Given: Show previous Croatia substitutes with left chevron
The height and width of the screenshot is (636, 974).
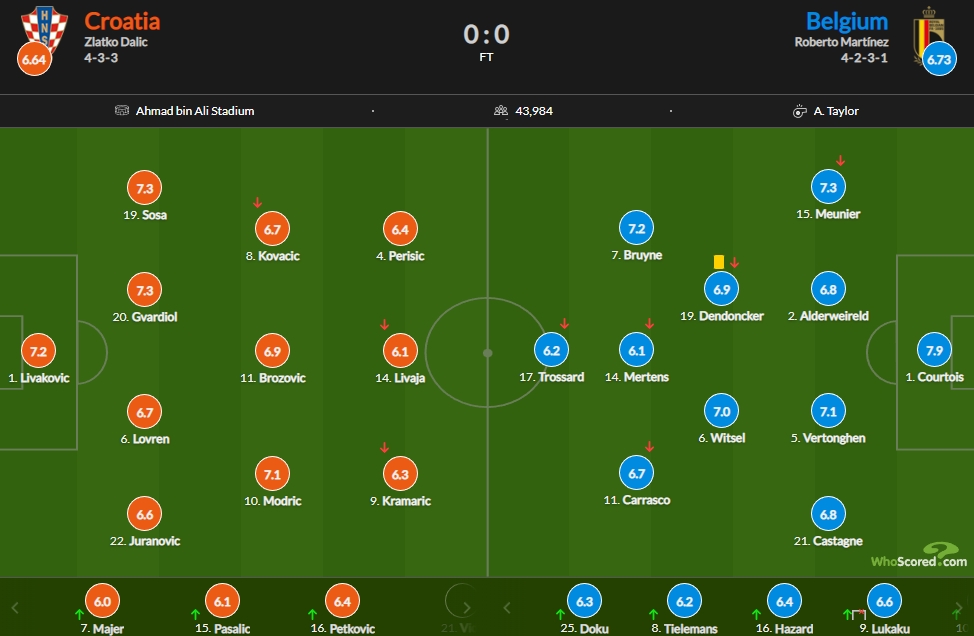Looking at the screenshot, I should coord(15,607).
